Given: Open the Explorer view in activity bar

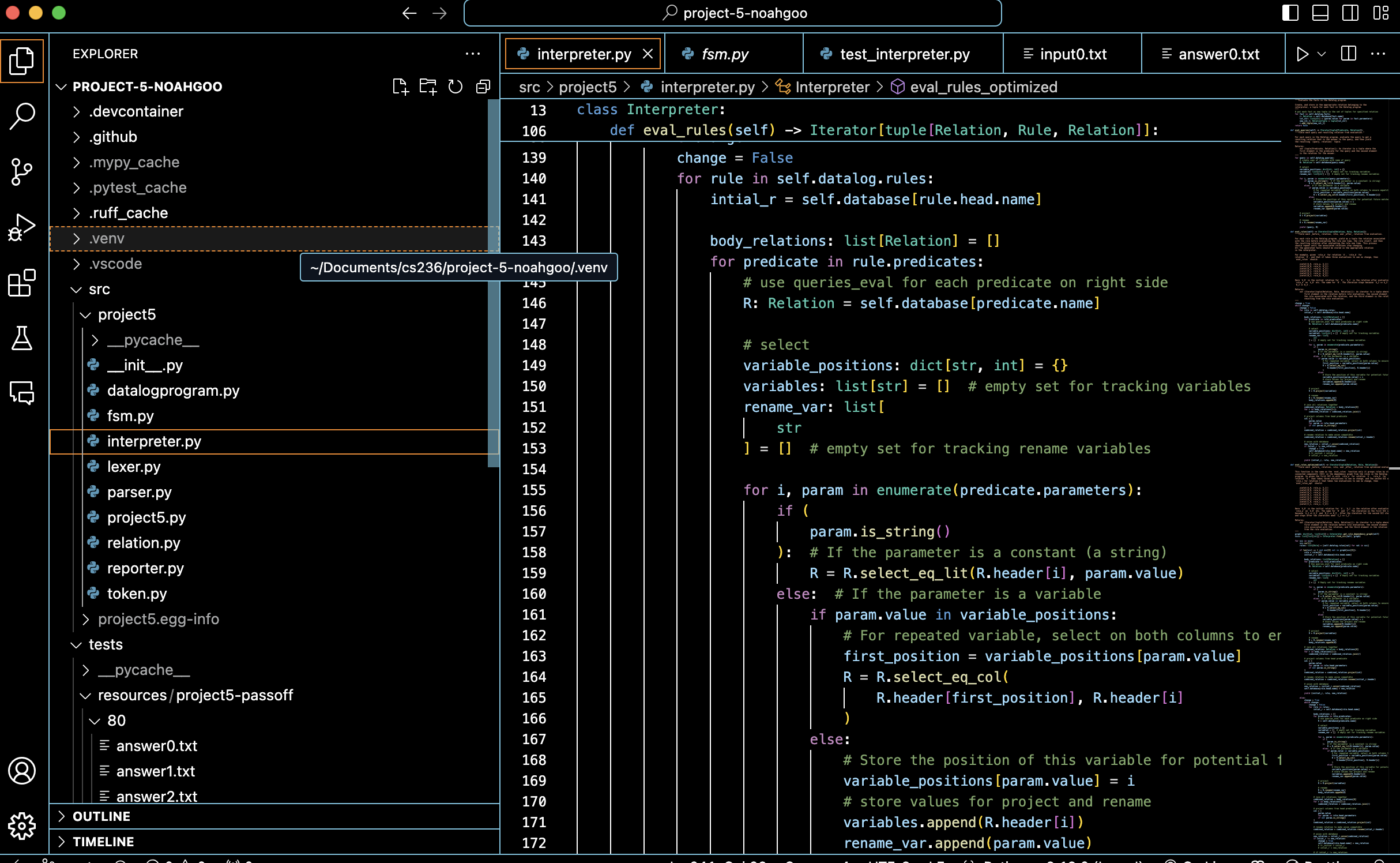Looking at the screenshot, I should tap(22, 61).
